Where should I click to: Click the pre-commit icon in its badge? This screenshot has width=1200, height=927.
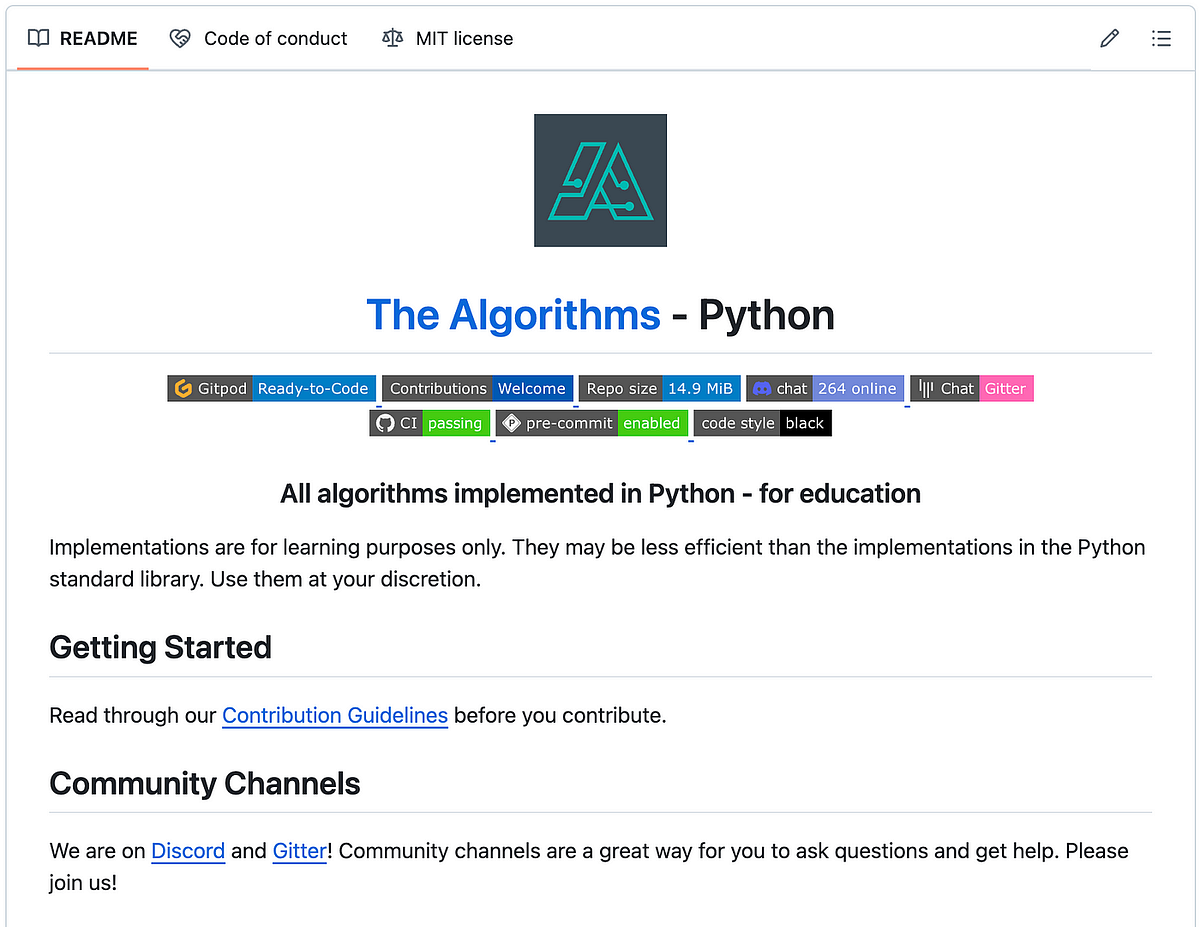pyautogui.click(x=512, y=423)
